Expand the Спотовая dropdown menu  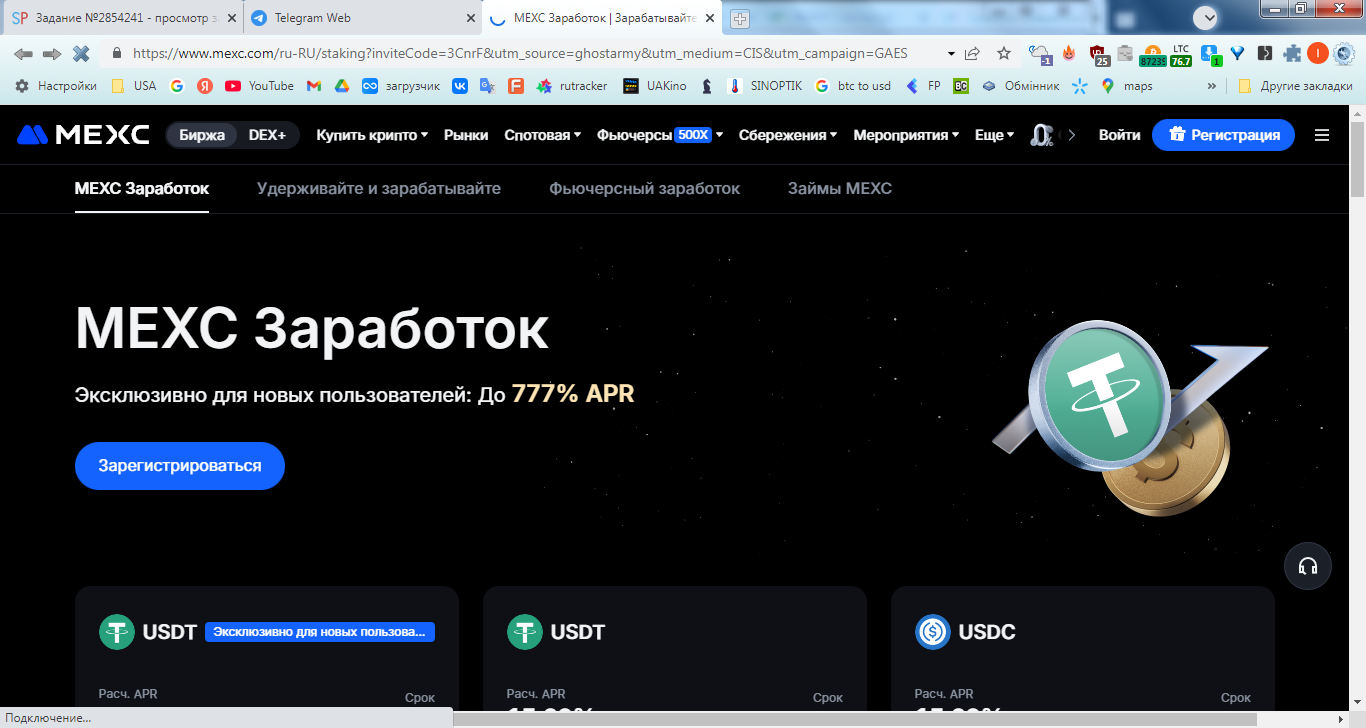coord(542,135)
